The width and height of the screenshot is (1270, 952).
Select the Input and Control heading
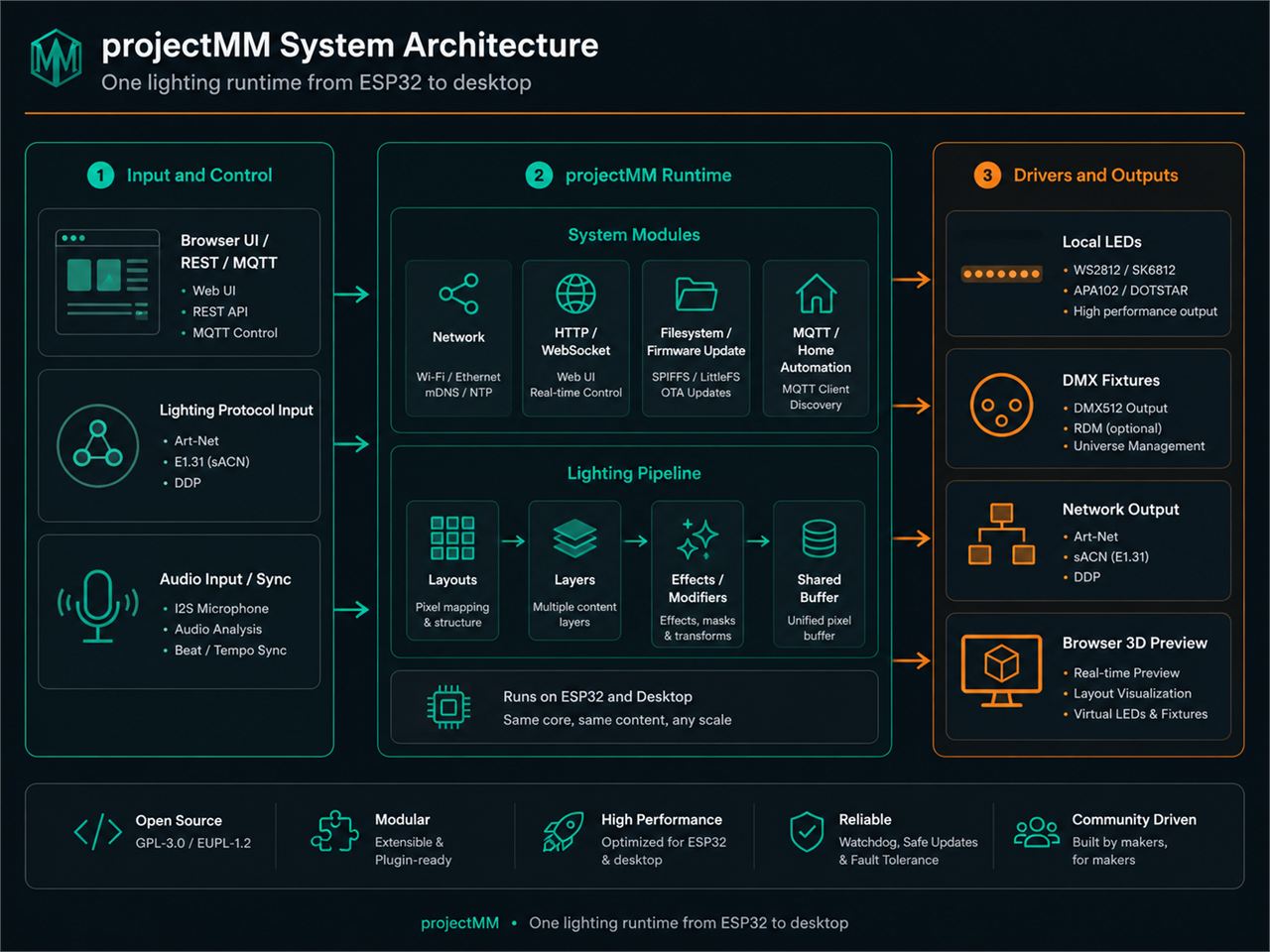coord(198,176)
